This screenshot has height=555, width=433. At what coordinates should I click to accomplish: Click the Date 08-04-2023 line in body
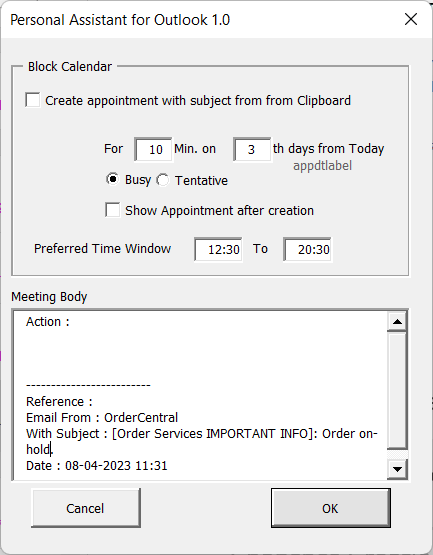pos(97,465)
